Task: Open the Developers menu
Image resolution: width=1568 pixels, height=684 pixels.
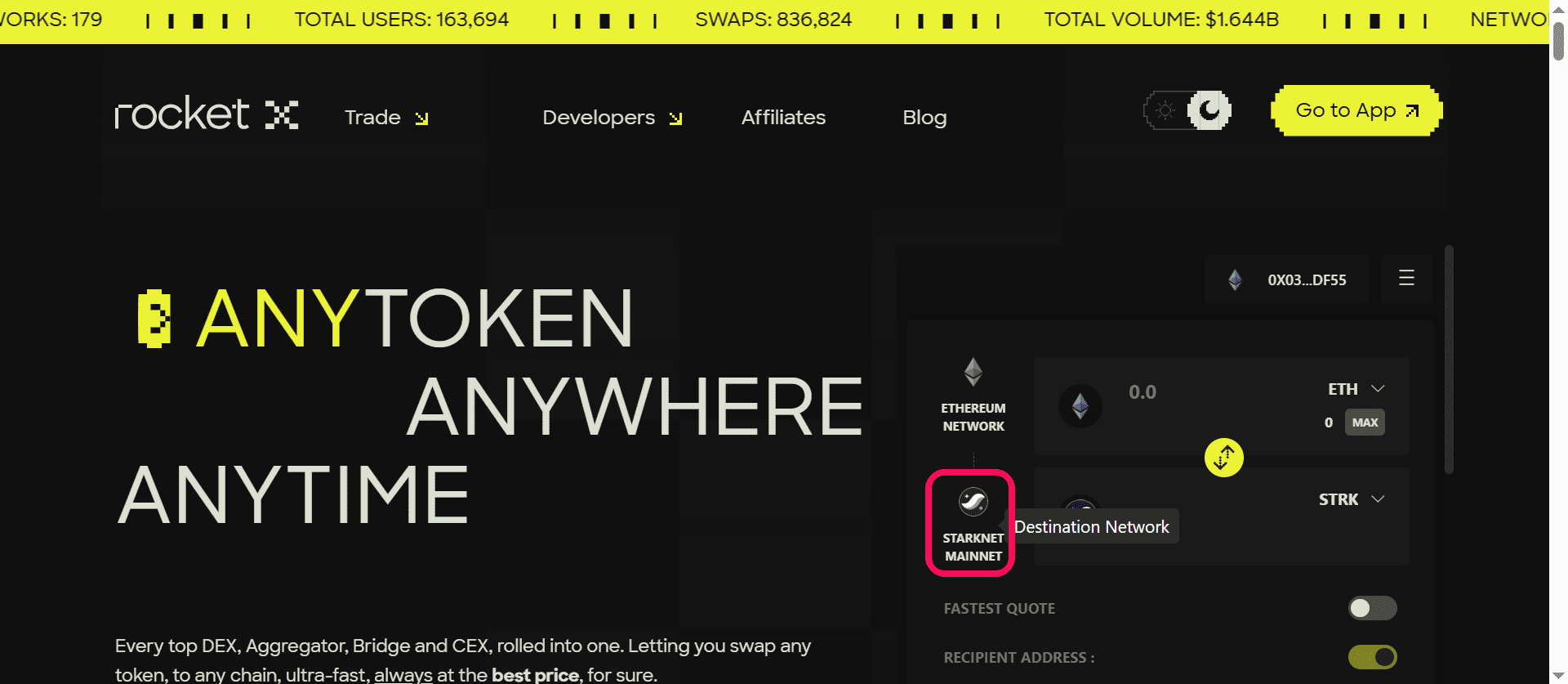Action: pos(612,118)
